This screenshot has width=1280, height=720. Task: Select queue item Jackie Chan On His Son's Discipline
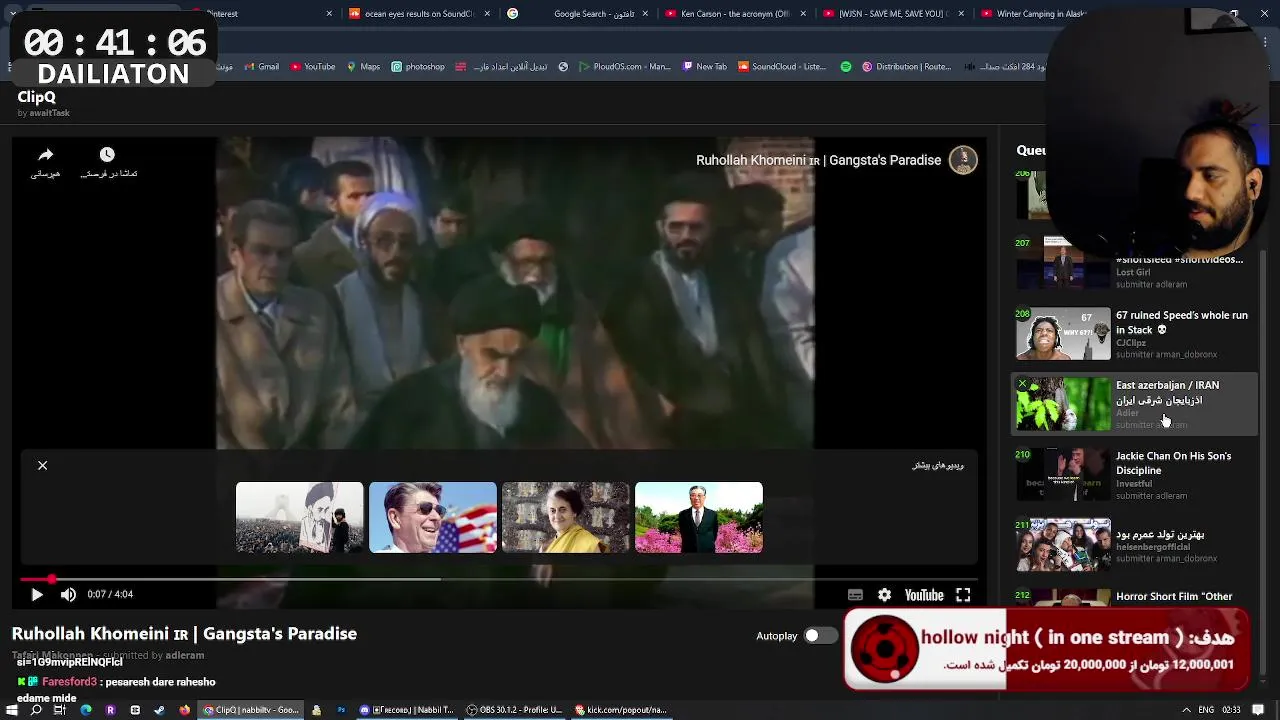pos(1134,475)
